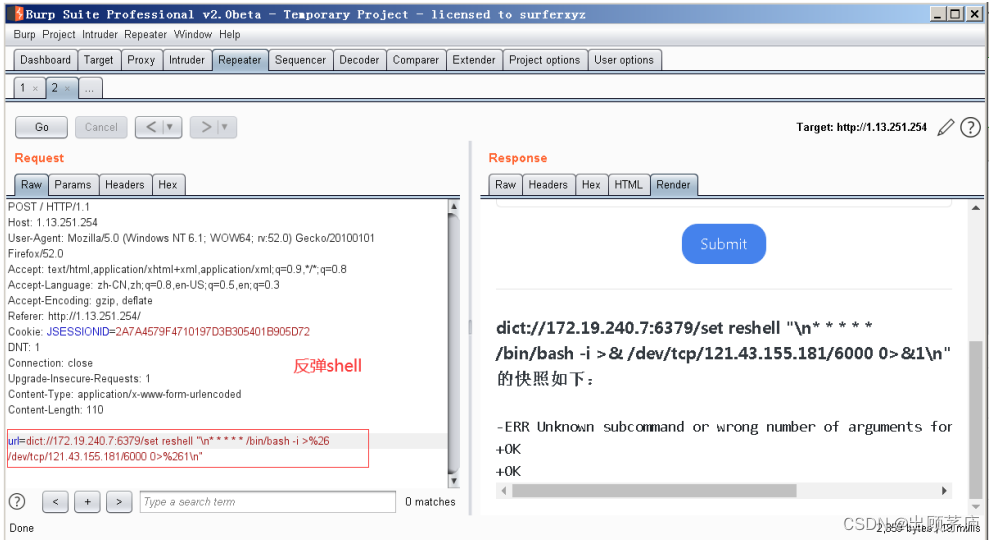This screenshot has height=542, width=994.
Task: Click the response pane scrollbar up arrow
Action: click(976, 208)
